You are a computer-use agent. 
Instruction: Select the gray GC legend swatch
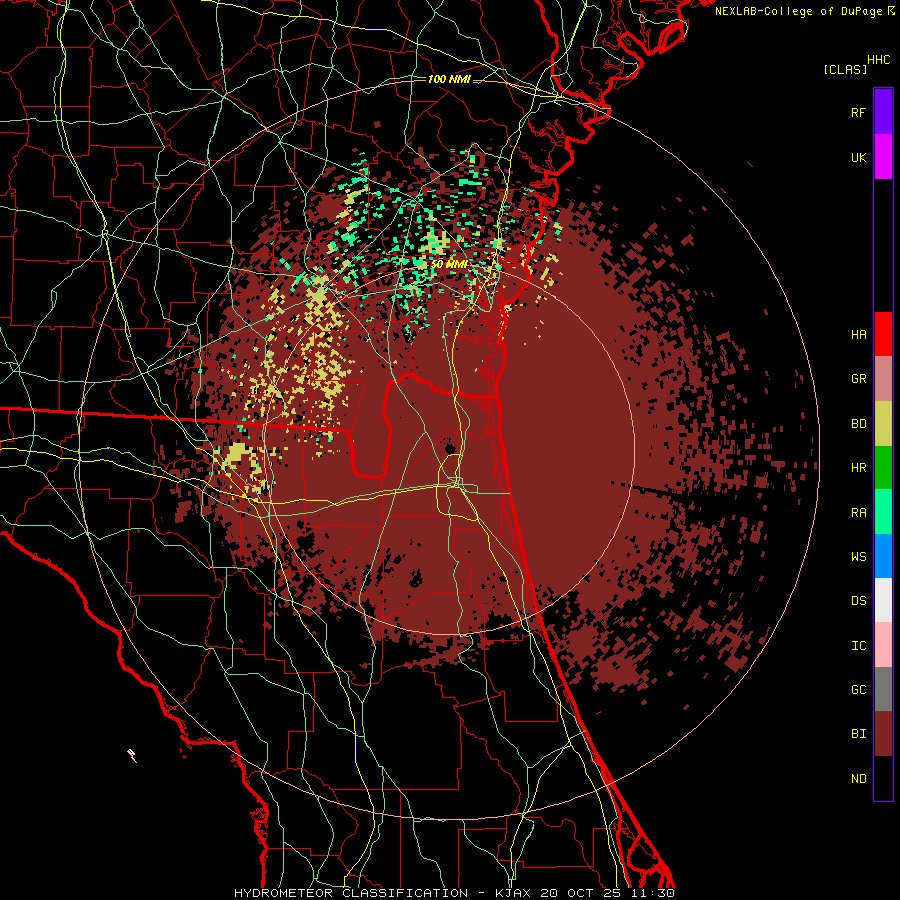pyautogui.click(x=883, y=689)
